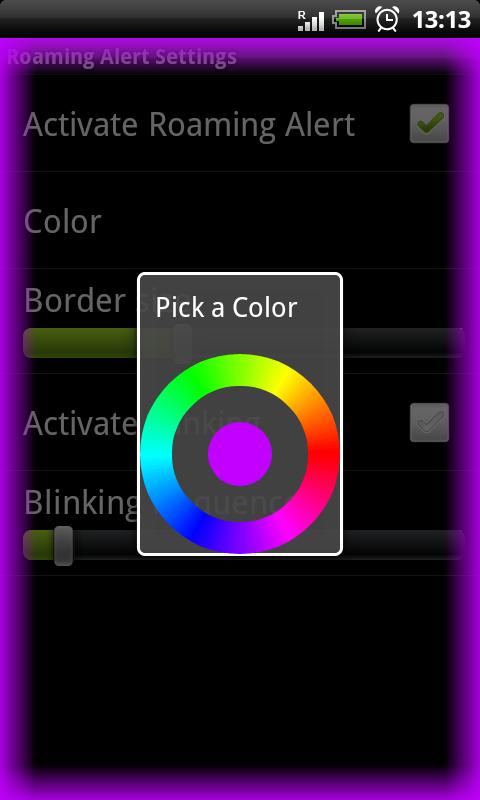The height and width of the screenshot is (800, 480).
Task: Toggle the Activate Blinking checkbox
Action: (430, 422)
